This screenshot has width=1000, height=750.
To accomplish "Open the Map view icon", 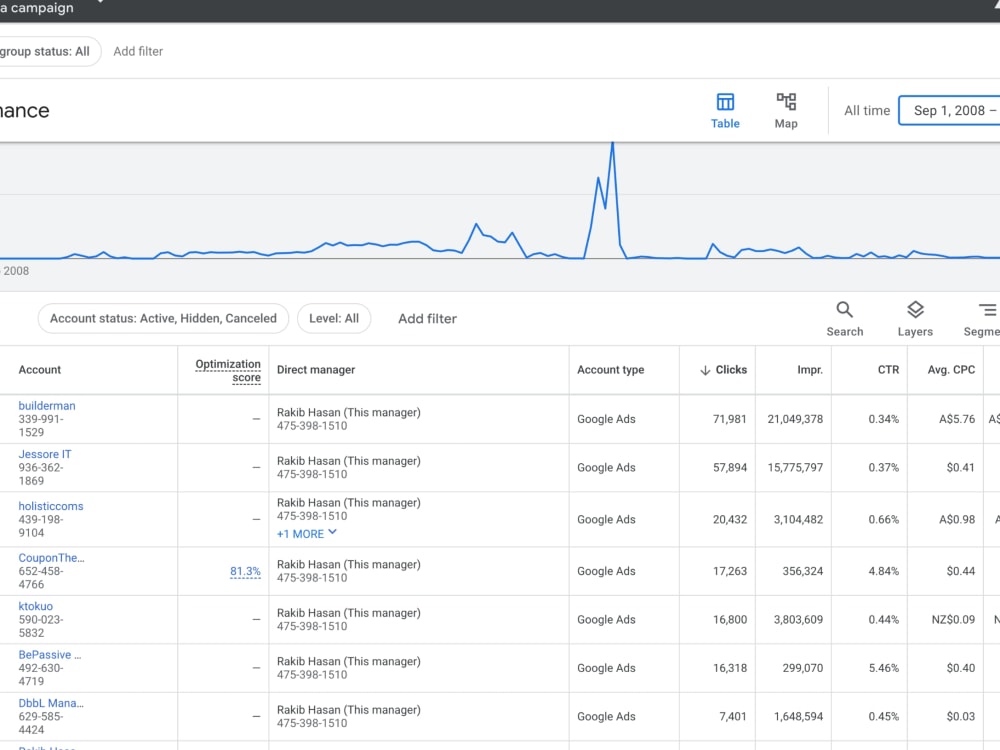I will 786,101.
